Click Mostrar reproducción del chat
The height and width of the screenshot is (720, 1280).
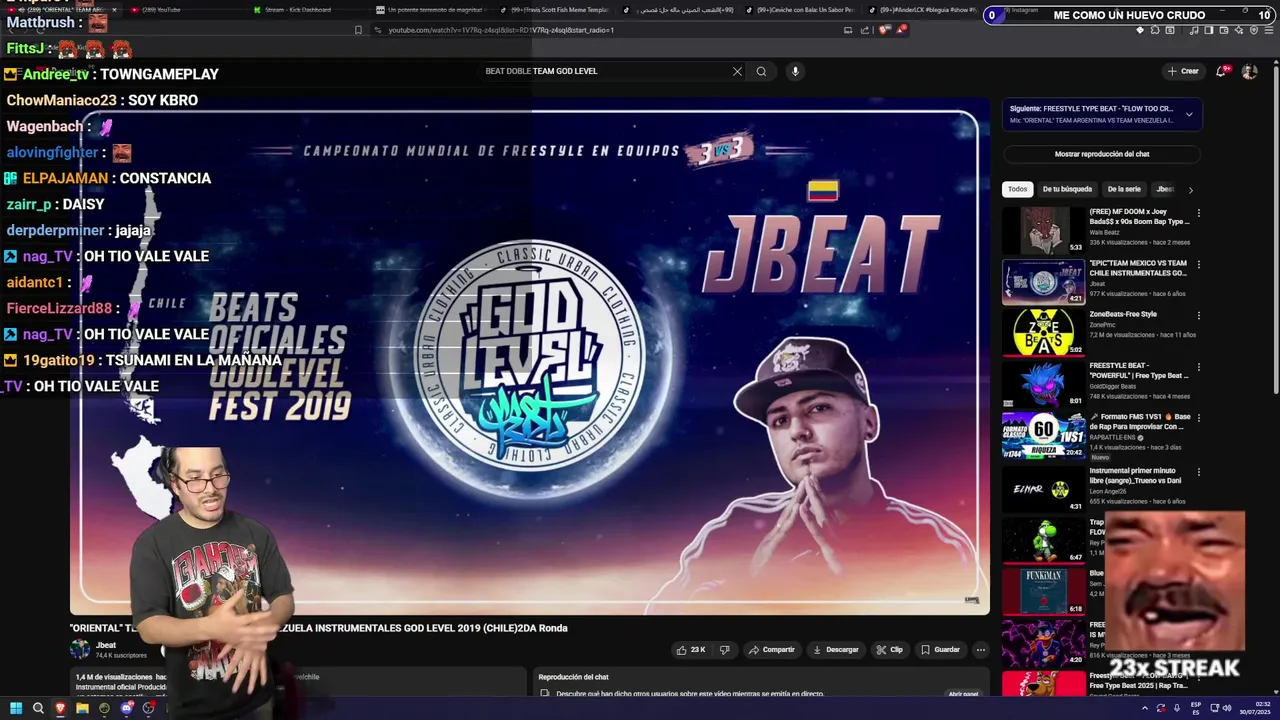1102,154
